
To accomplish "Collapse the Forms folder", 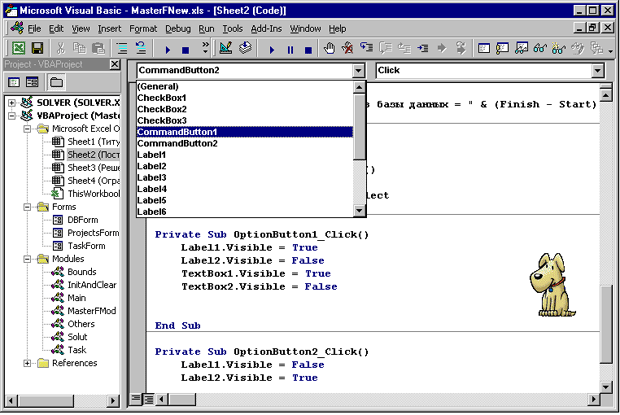I will (27, 207).
